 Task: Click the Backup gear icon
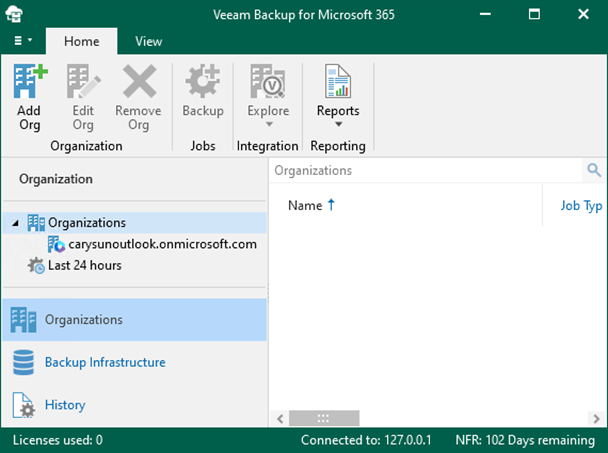point(203,82)
